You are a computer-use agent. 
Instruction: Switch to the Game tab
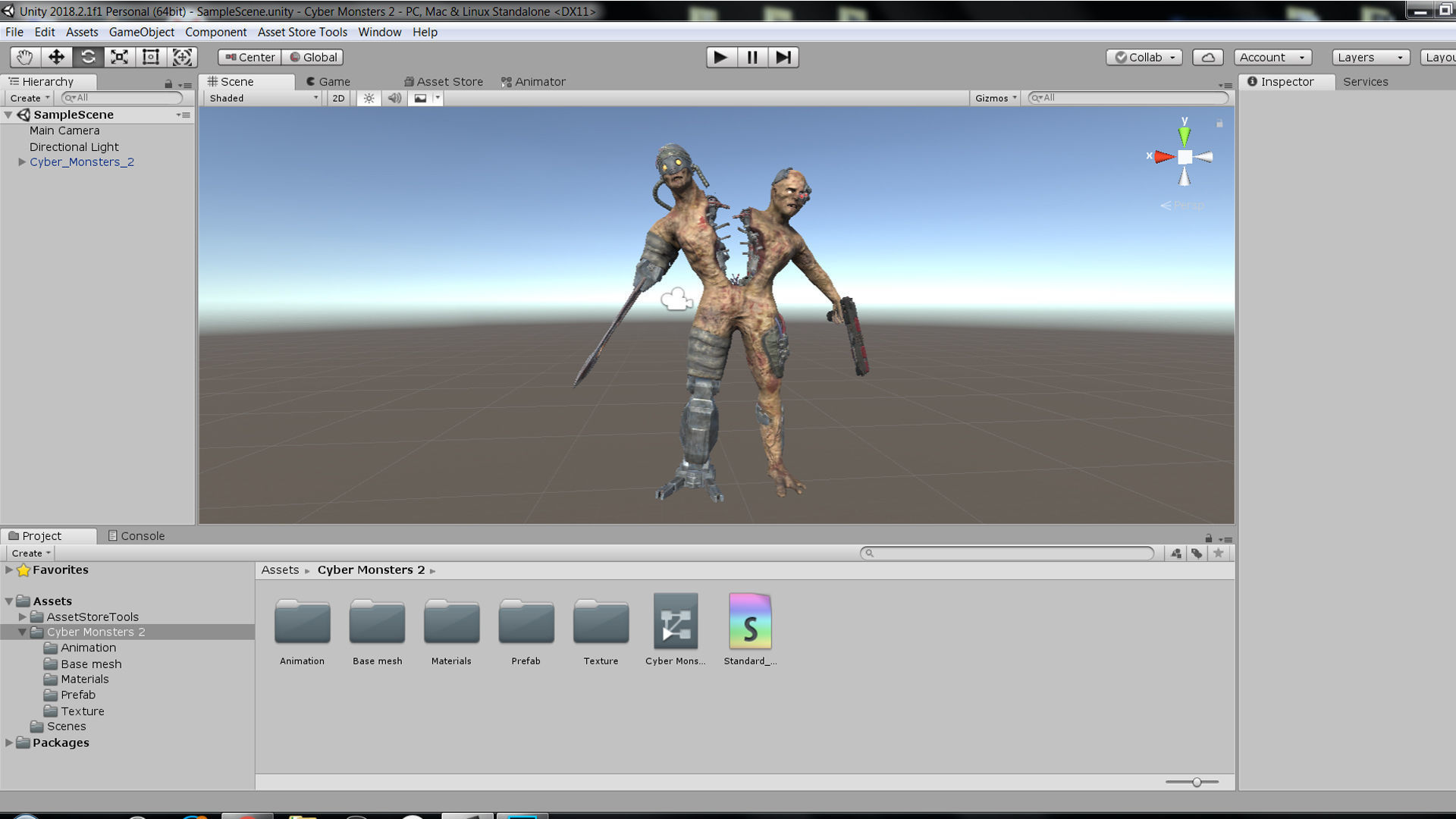click(328, 81)
